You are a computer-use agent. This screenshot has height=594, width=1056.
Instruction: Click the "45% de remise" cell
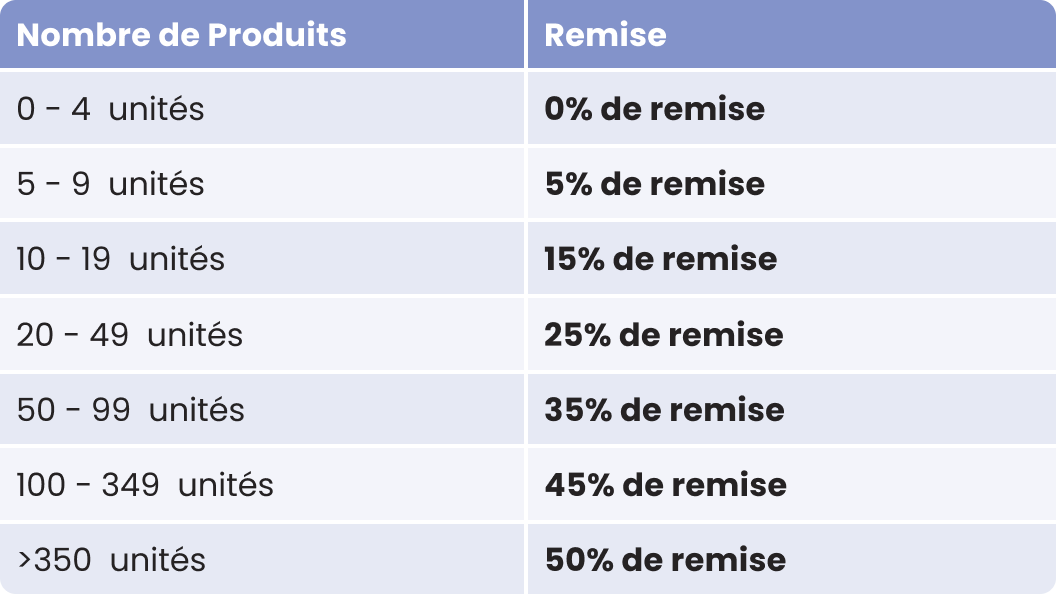click(665, 485)
